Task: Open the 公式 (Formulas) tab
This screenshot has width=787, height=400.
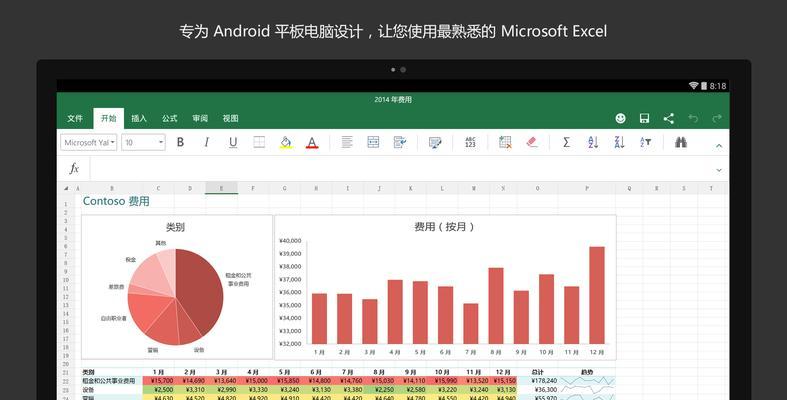Action: point(170,118)
